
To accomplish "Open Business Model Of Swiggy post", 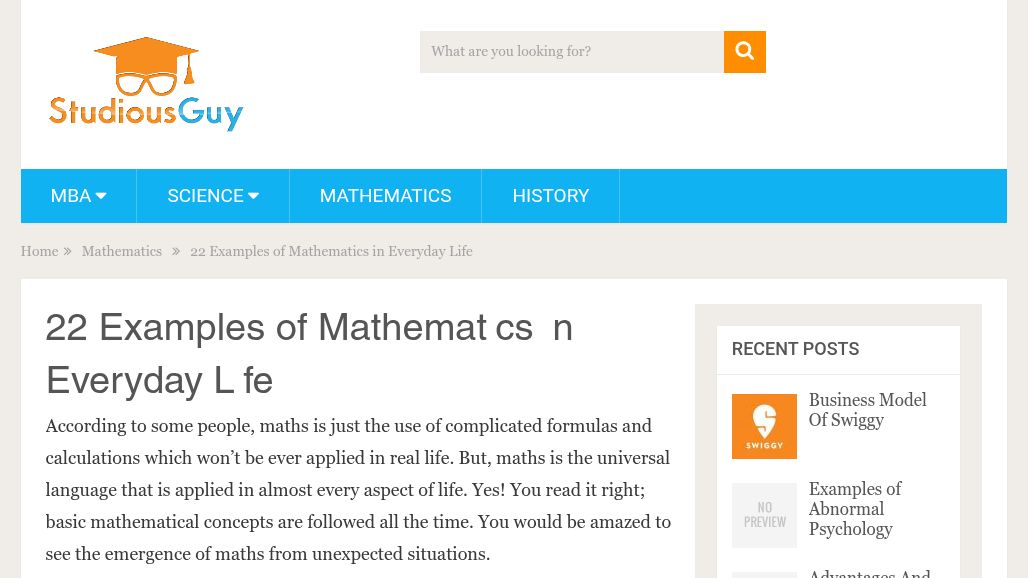I will [x=867, y=410].
